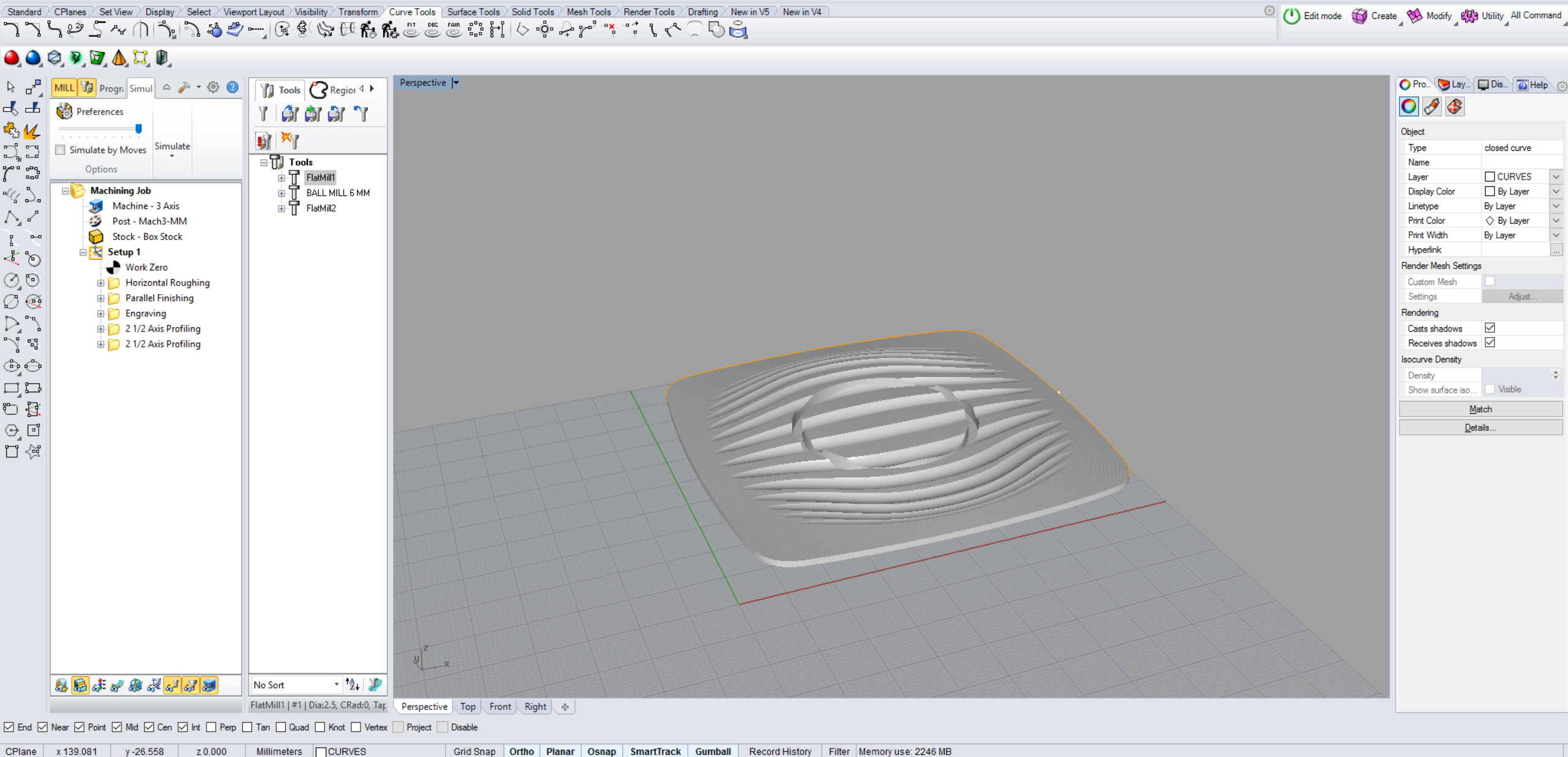
Task: Click the Texture Mapping icon in Properties
Action: pos(1455,107)
